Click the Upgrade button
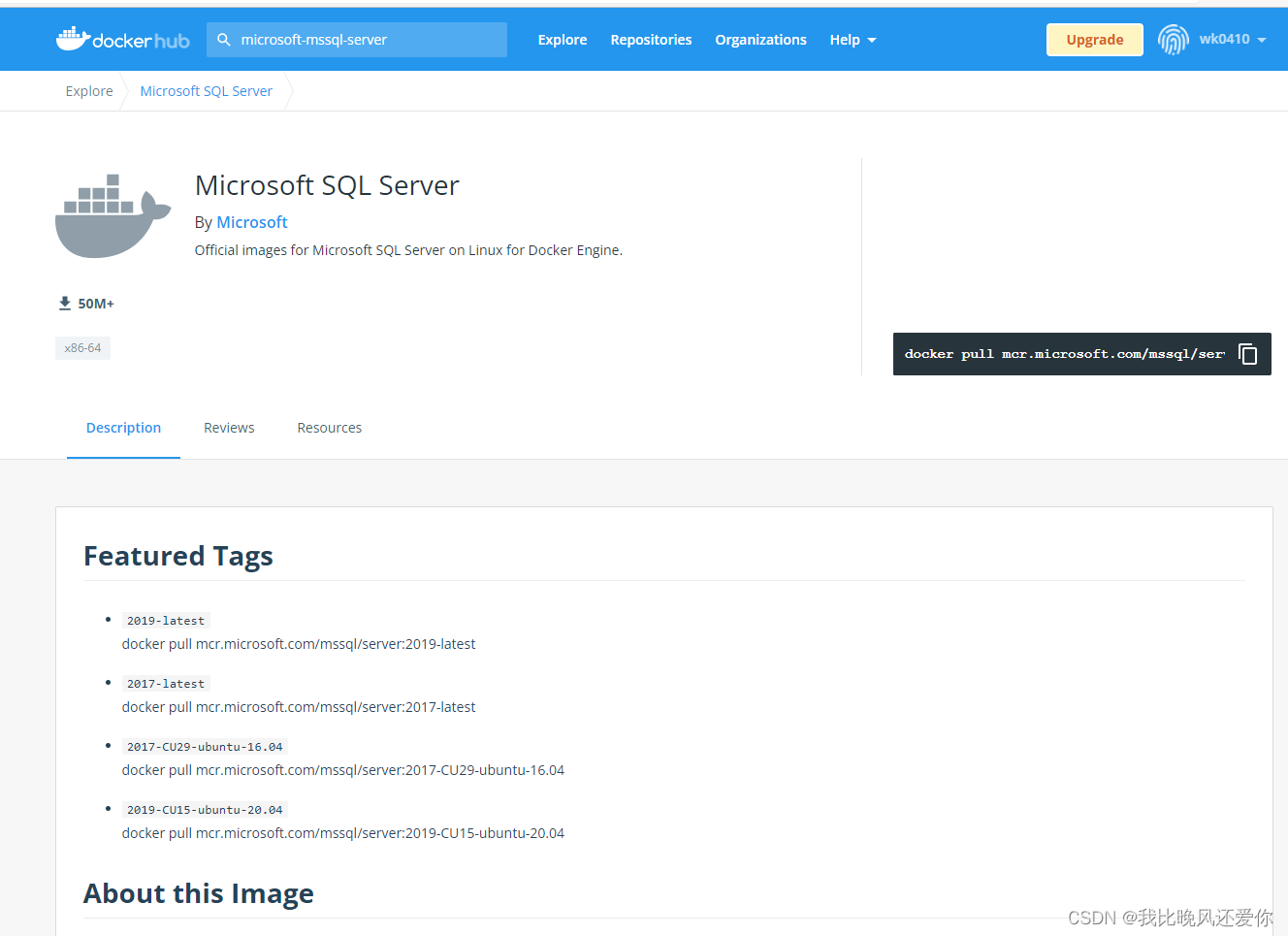This screenshot has height=936, width=1288. click(1095, 40)
